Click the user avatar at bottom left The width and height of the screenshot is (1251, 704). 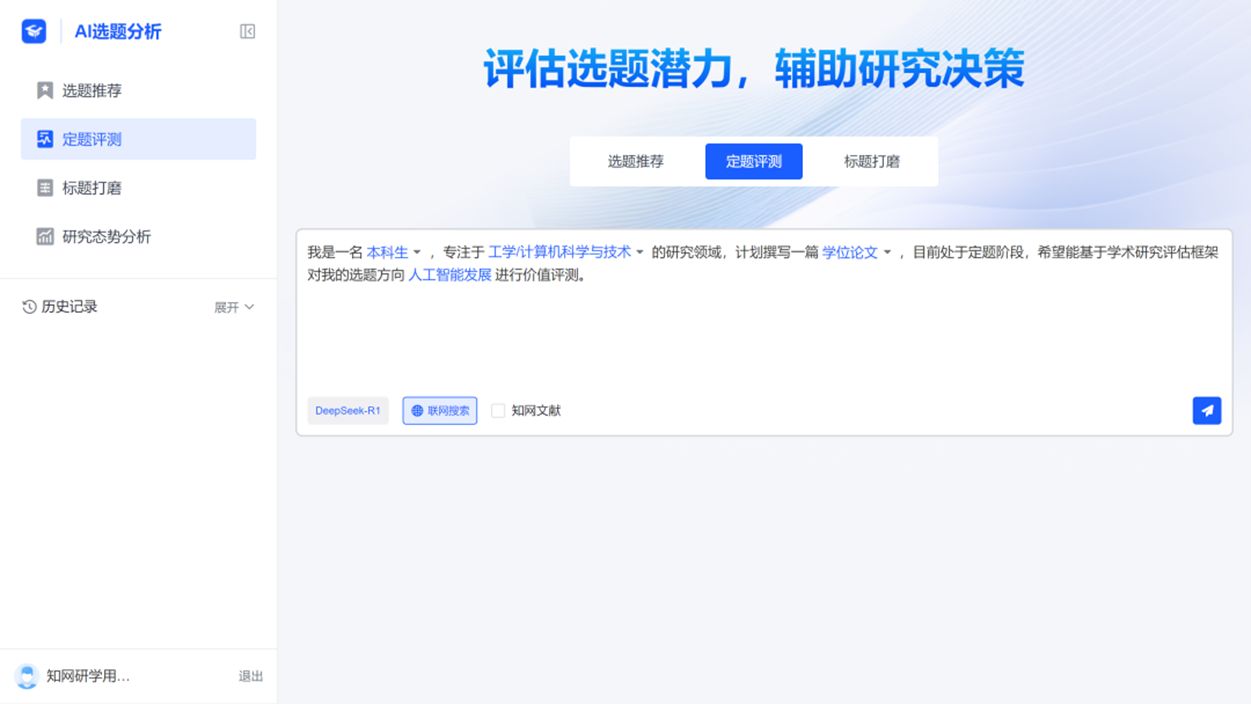27,676
